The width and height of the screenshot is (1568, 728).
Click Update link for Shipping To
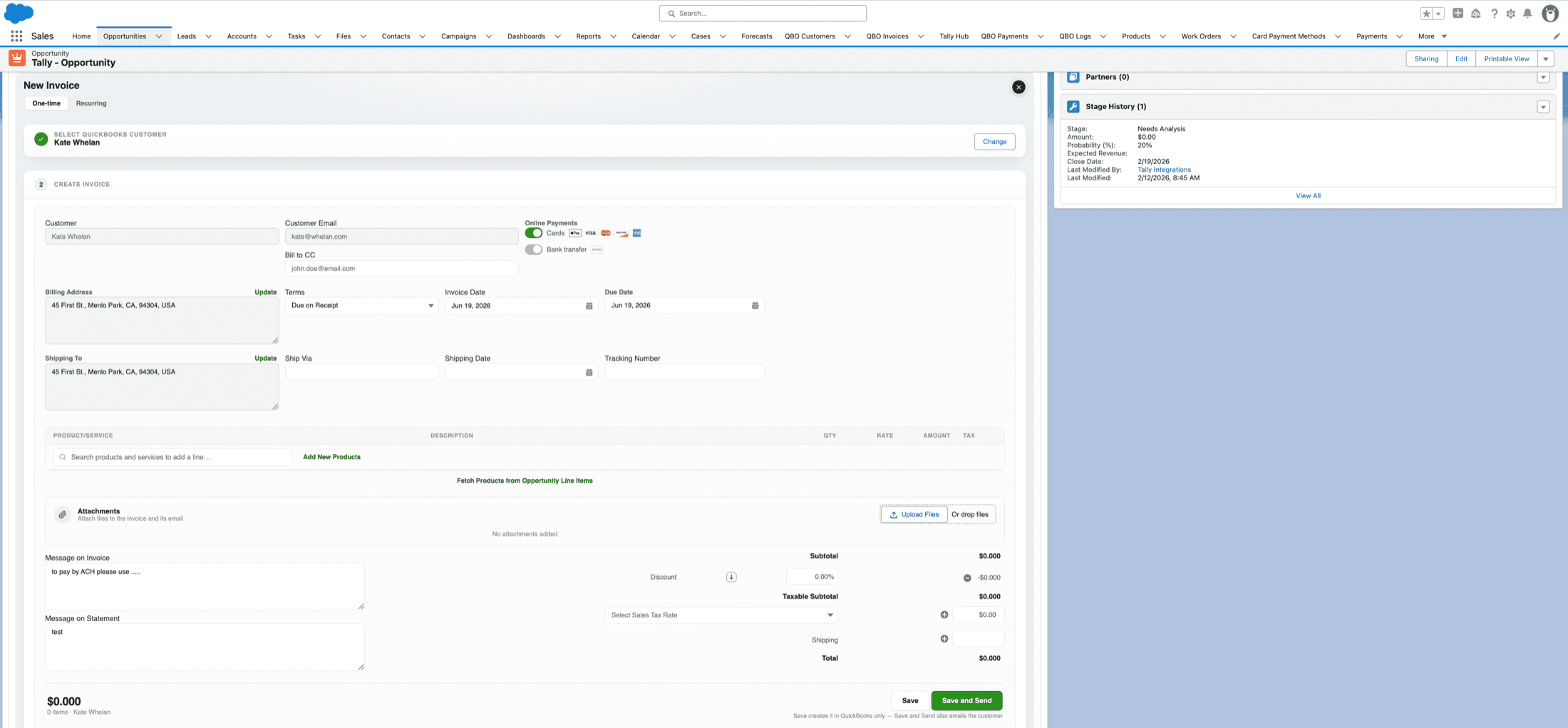pos(266,359)
